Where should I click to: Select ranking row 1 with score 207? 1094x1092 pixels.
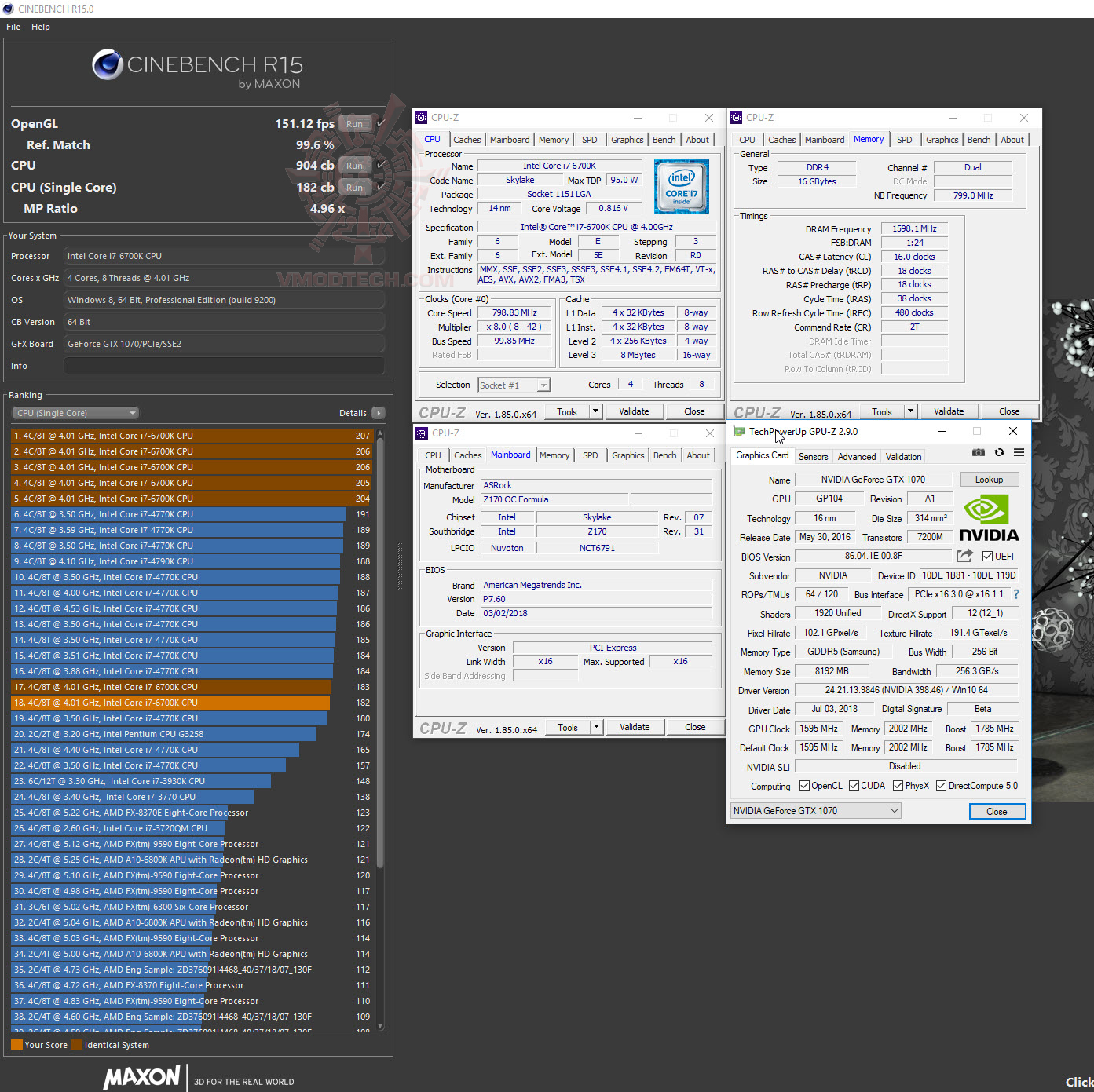tap(192, 436)
